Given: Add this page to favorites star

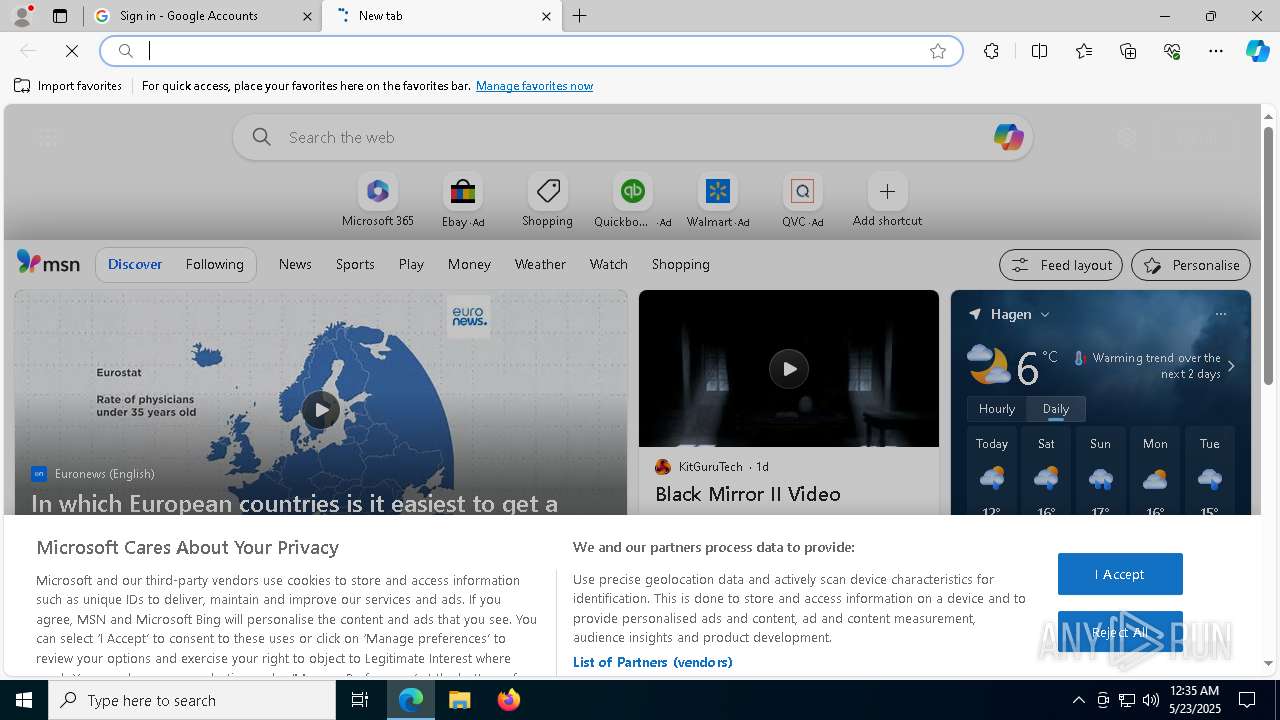Looking at the screenshot, I should click(938, 51).
